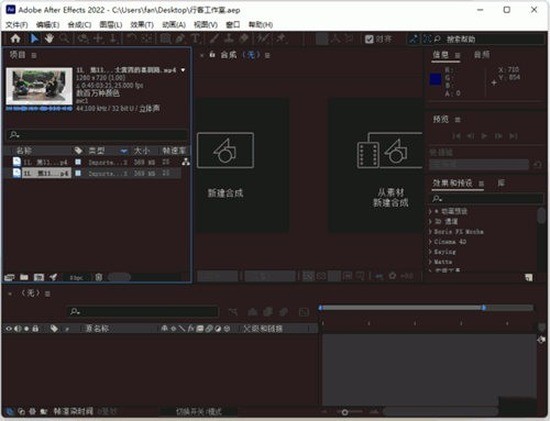This screenshot has height=421, width=550.
Task: Click the Home icon in toolbar
Action: click(x=15, y=39)
